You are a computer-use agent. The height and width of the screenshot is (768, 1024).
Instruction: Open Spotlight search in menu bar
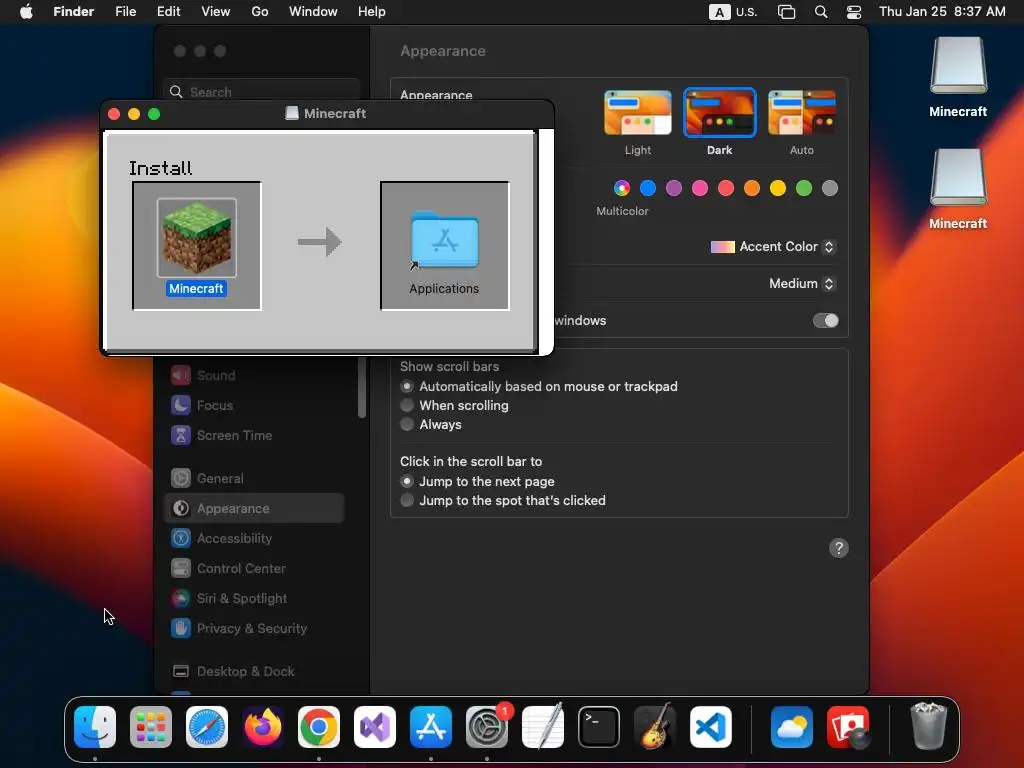pyautogui.click(x=821, y=12)
